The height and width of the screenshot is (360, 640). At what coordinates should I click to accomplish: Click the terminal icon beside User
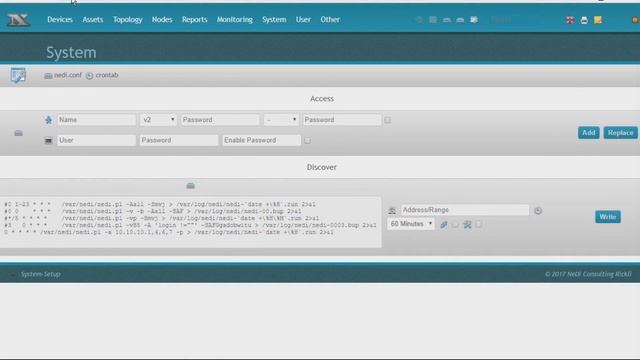coord(48,140)
